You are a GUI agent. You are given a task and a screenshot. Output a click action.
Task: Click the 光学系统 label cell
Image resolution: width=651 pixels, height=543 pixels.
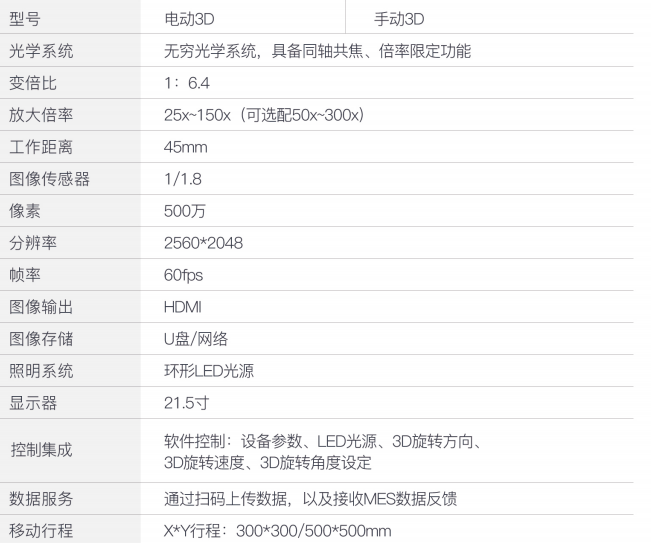point(41,51)
